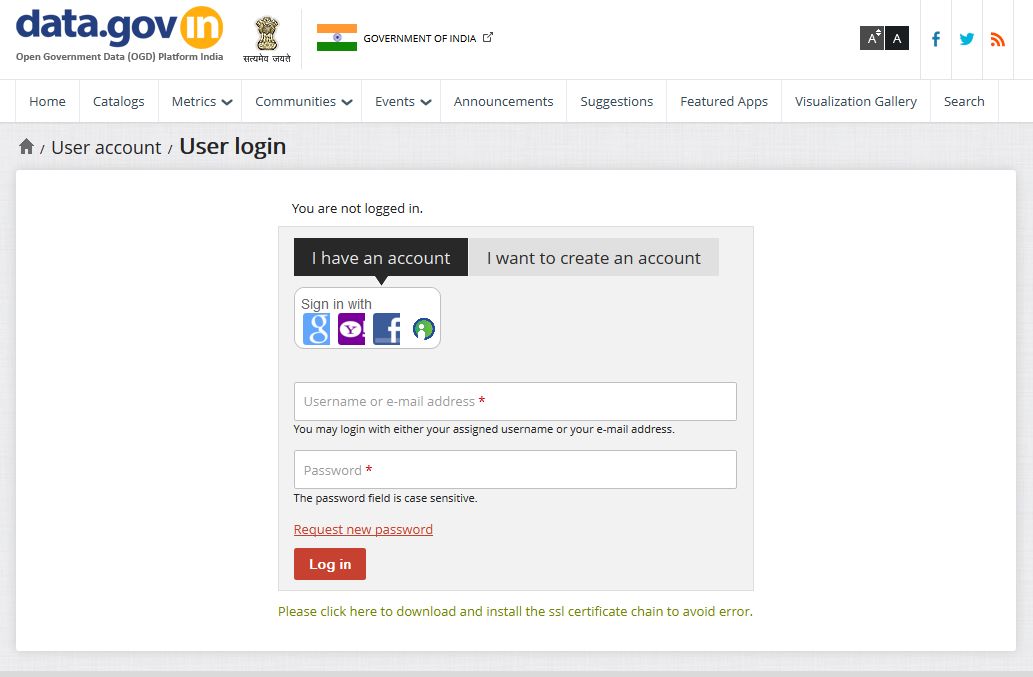Screen dimensions: 1033x677
Task: Open the data.gov.in logo homepage
Action: tap(119, 35)
